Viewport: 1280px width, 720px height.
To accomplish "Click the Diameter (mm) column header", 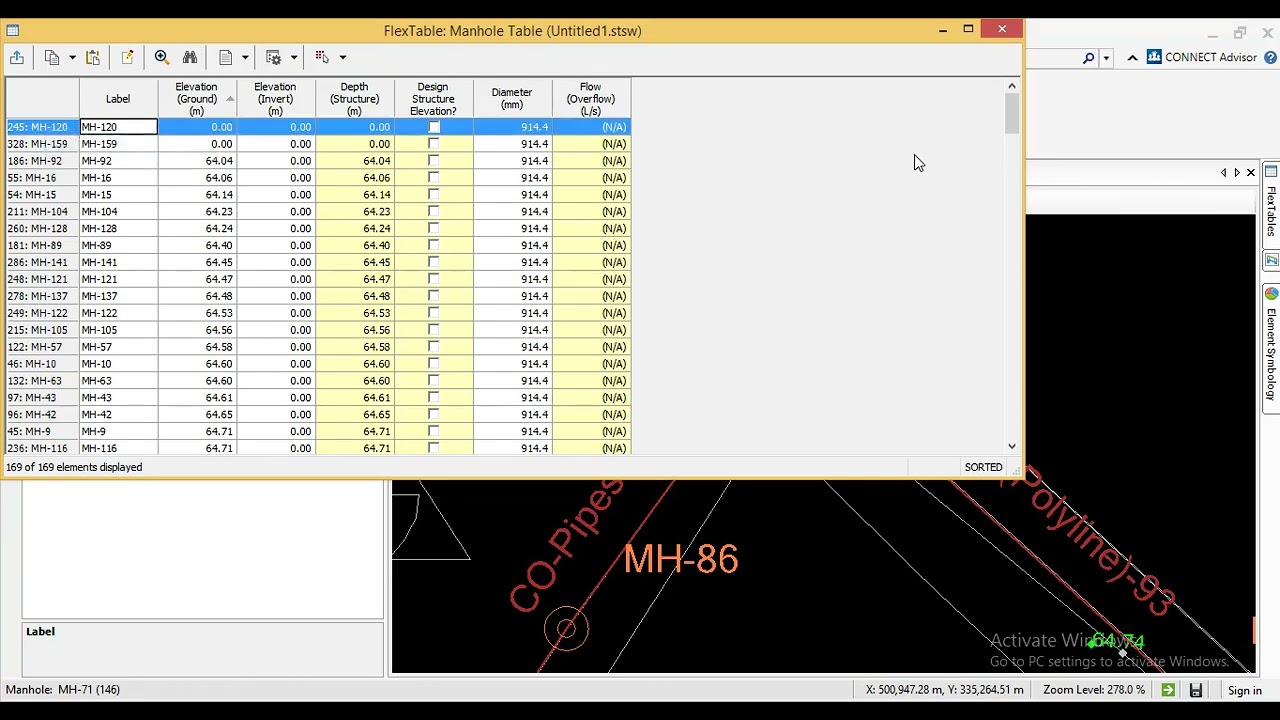I will pyautogui.click(x=512, y=99).
